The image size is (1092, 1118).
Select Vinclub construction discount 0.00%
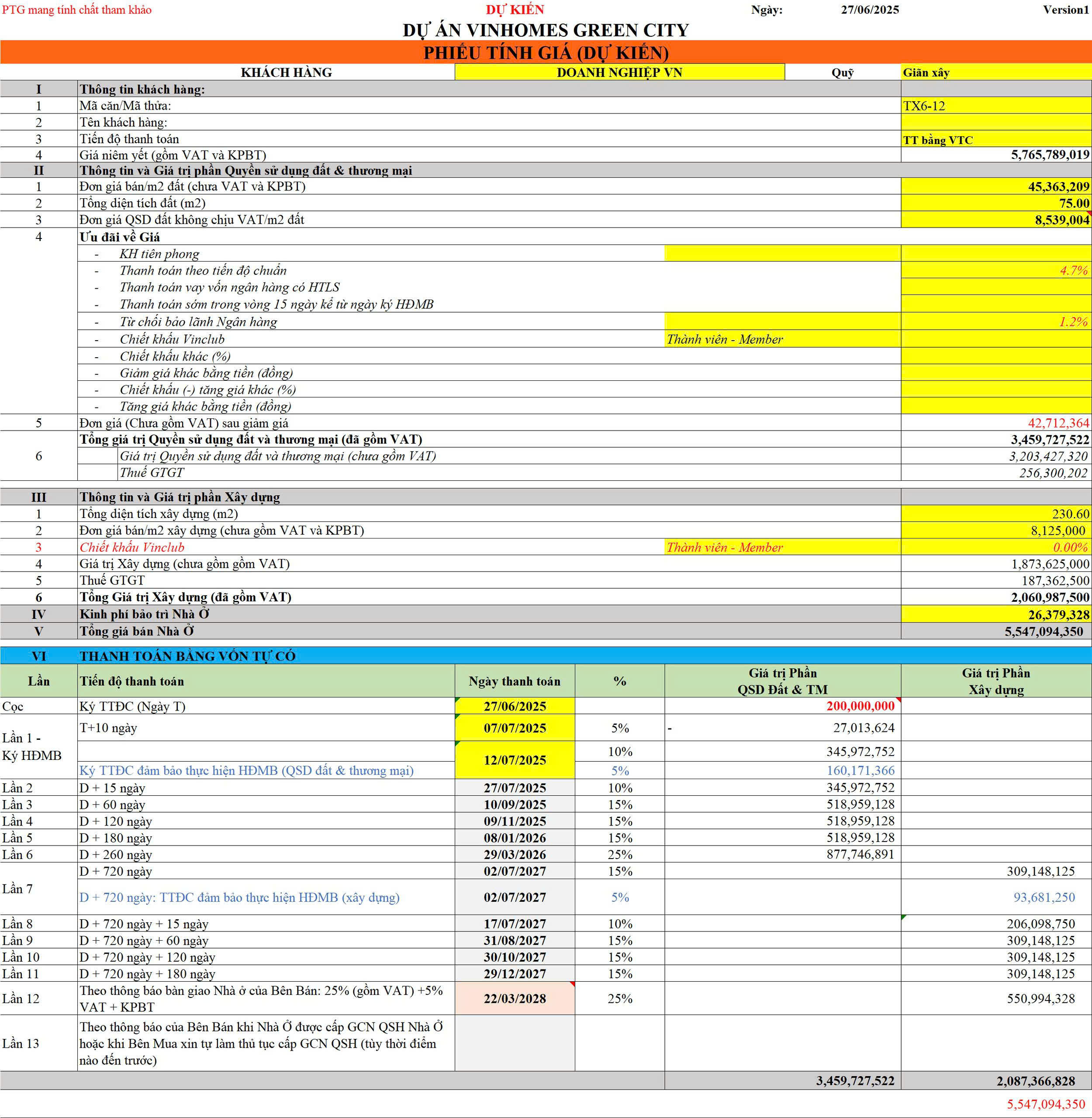coord(996,547)
